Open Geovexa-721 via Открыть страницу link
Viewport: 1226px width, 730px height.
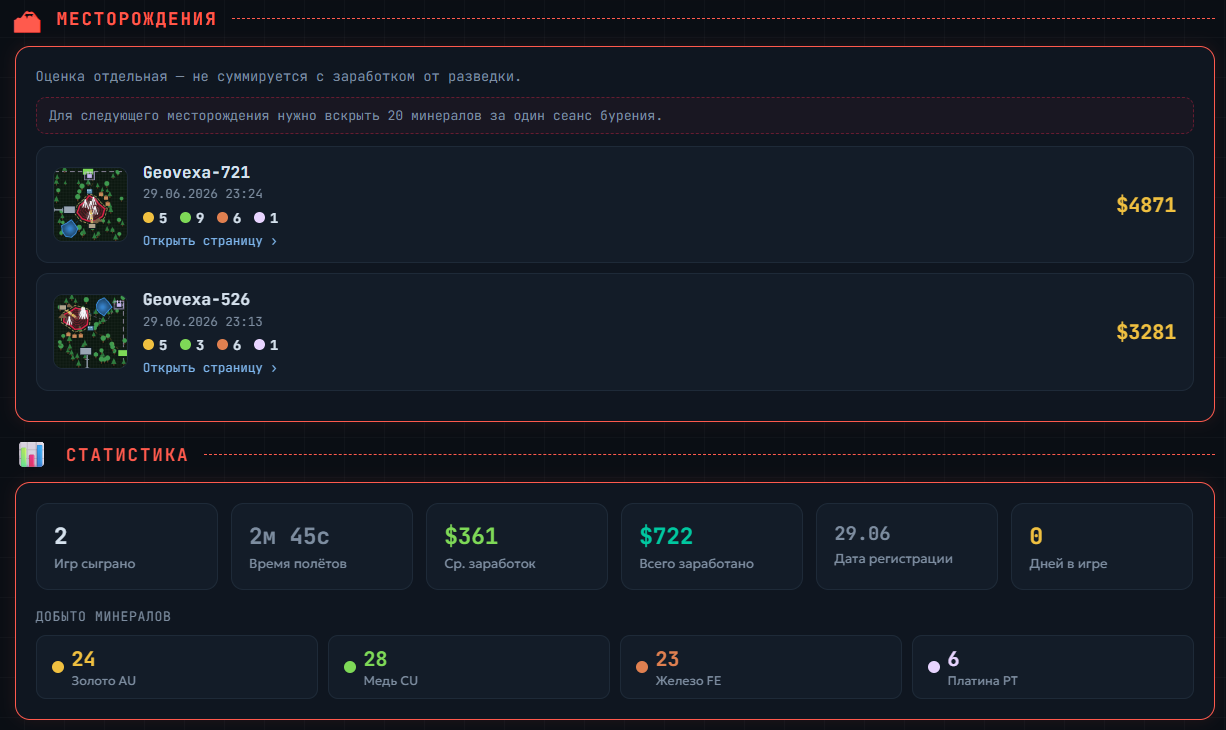click(210, 241)
